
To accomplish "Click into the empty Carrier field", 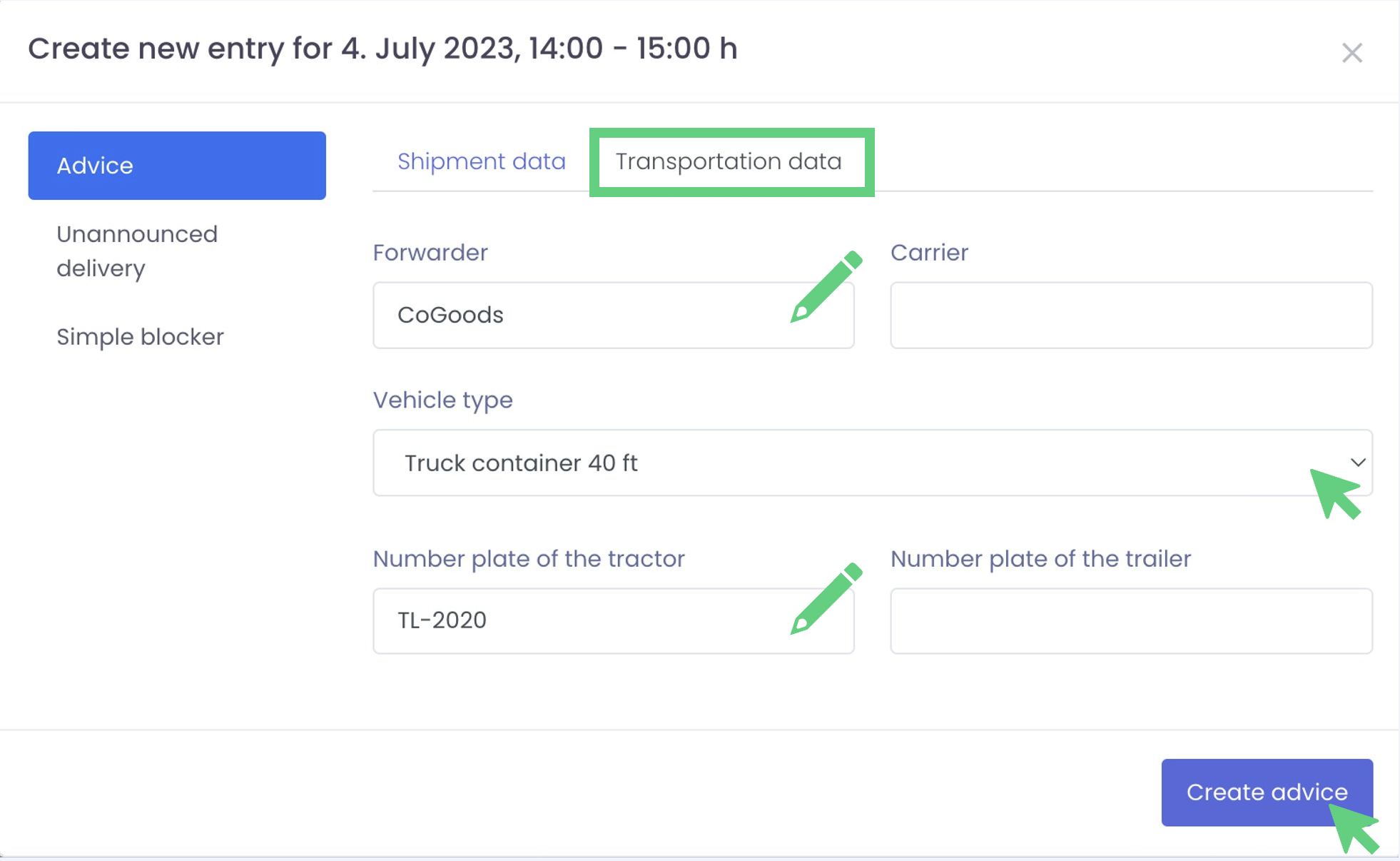I will [x=1131, y=316].
